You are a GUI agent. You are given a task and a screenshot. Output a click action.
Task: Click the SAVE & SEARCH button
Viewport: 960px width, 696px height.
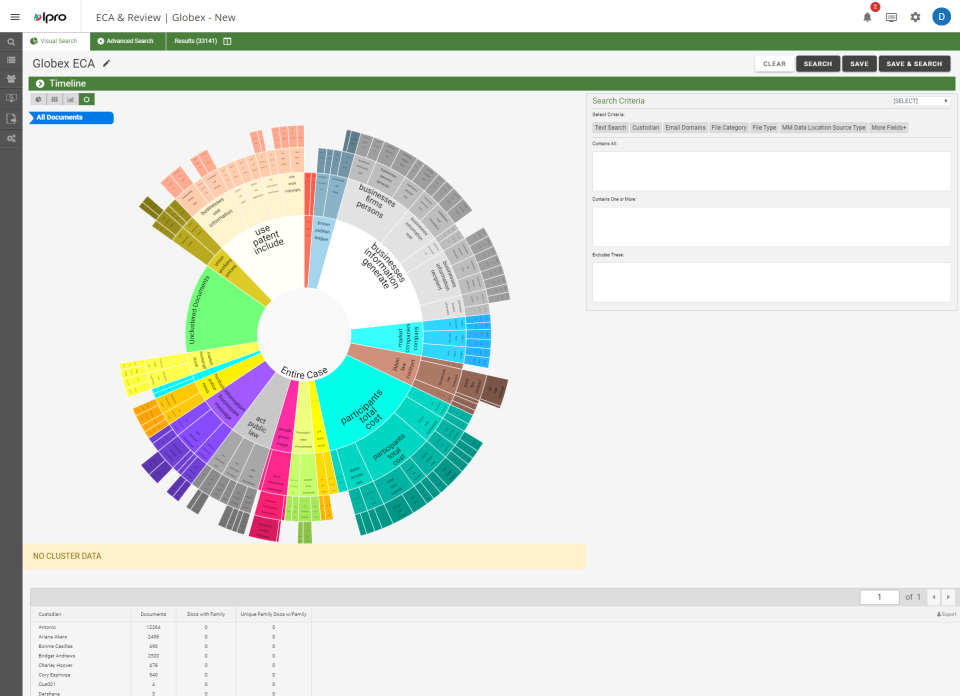[914, 63]
